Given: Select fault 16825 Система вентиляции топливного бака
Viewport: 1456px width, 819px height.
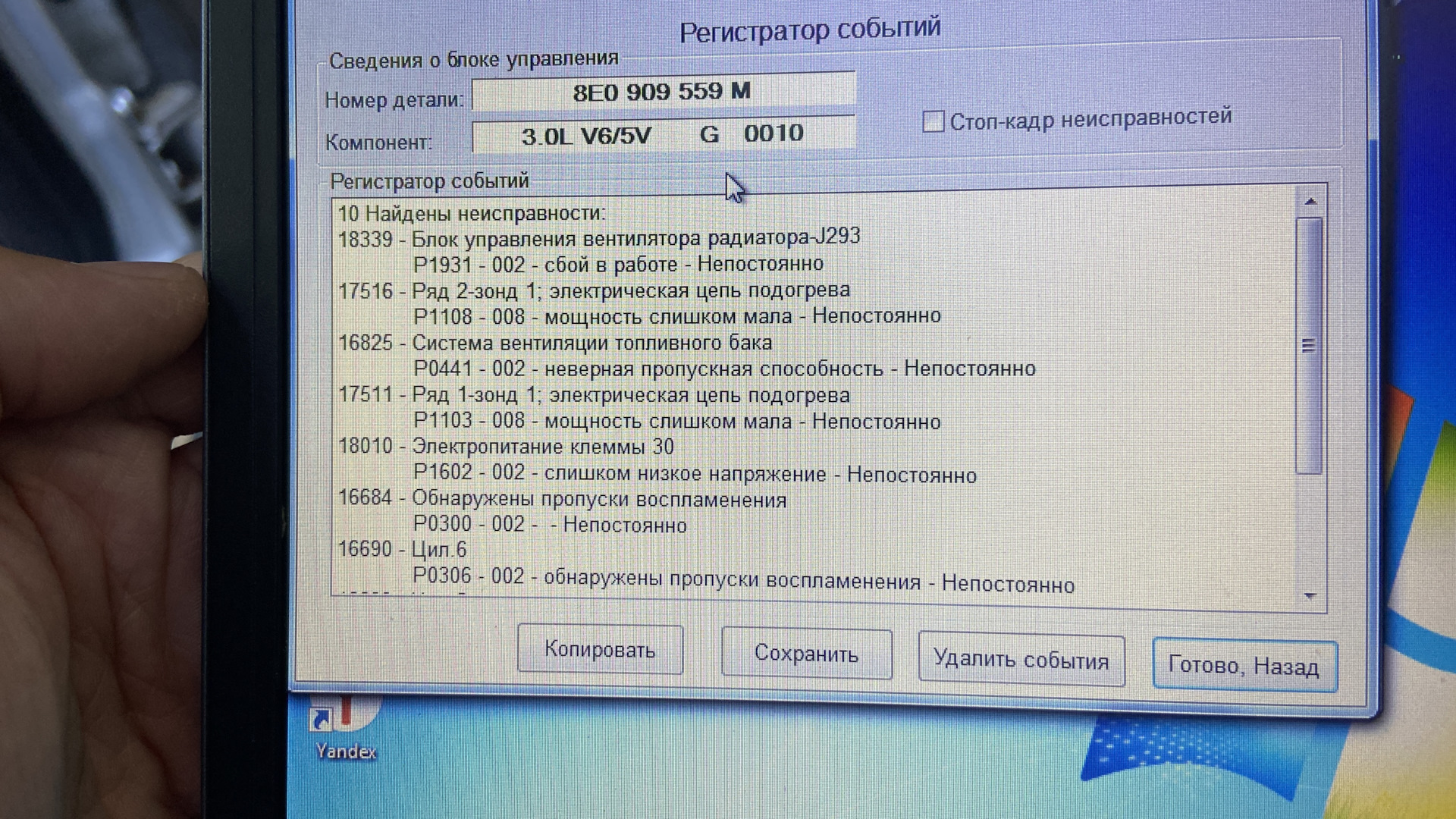Looking at the screenshot, I should pyautogui.click(x=555, y=343).
